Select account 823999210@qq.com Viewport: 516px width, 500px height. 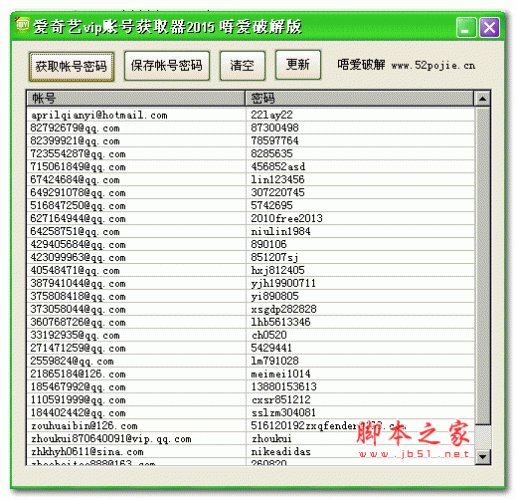point(75,141)
